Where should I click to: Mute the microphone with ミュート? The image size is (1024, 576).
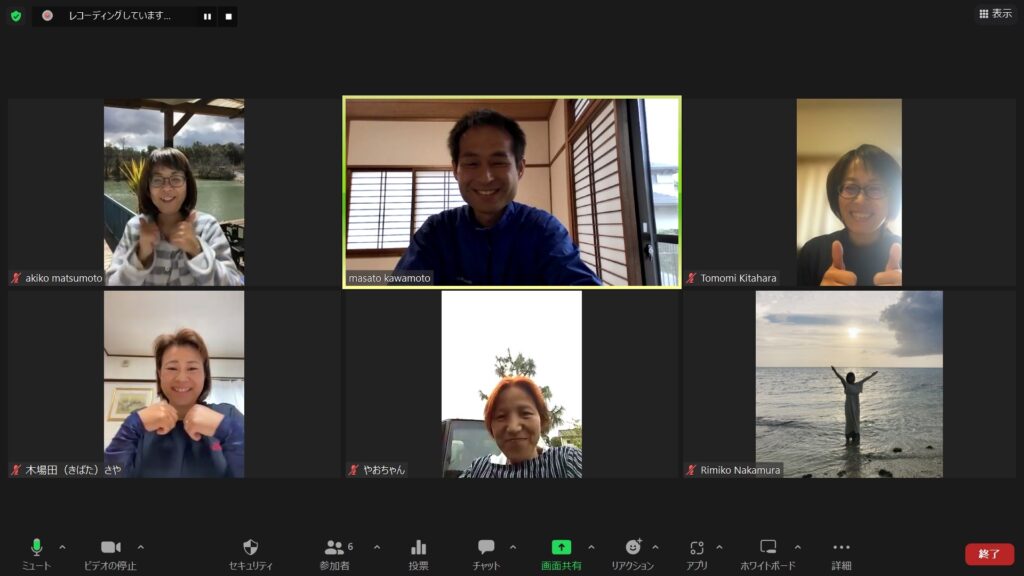pos(36,554)
